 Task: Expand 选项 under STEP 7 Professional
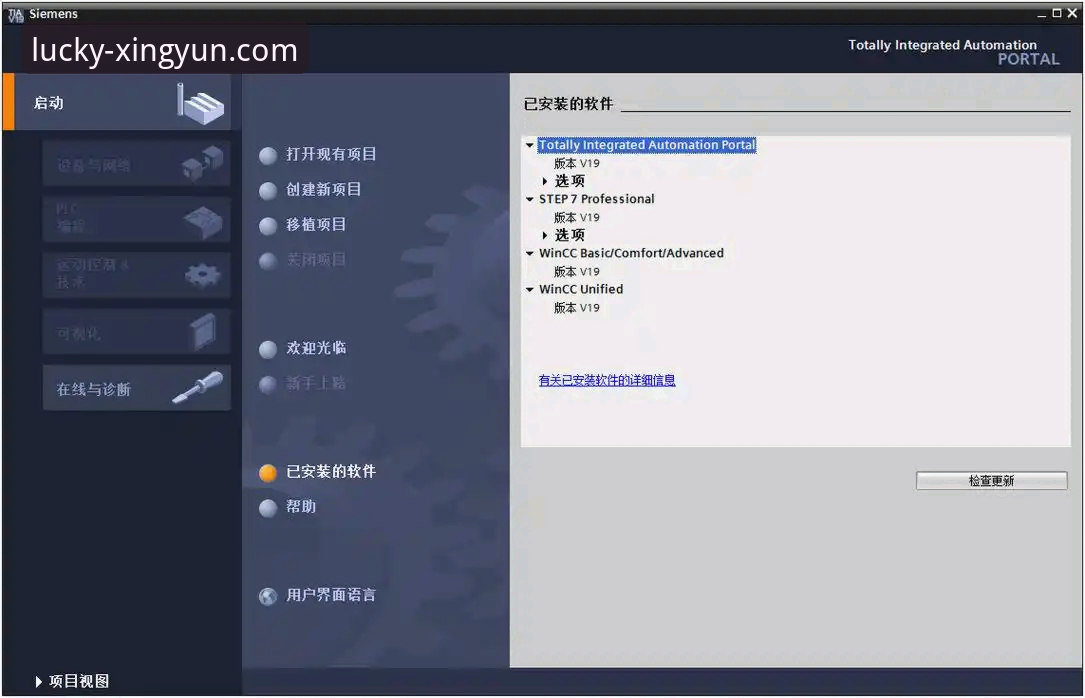tap(545, 235)
